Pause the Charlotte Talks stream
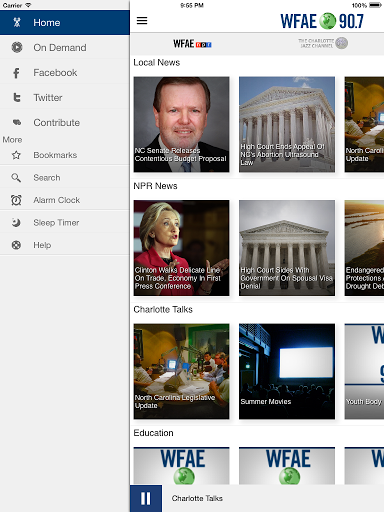The height and width of the screenshot is (512, 384). tap(146, 498)
